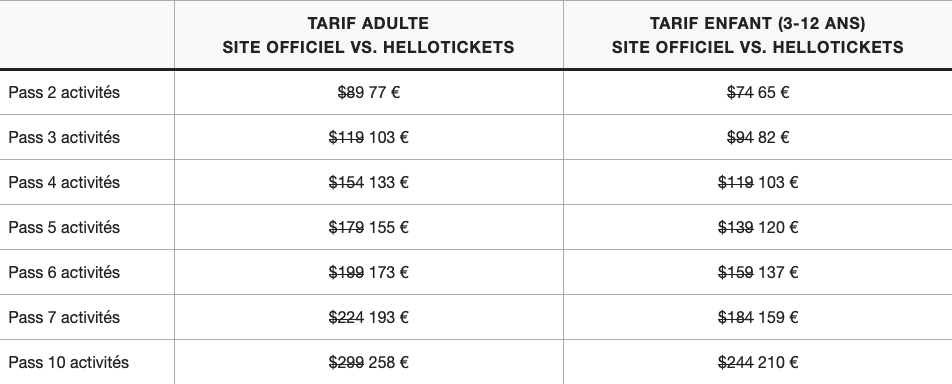952x384 pixels.
Task: Select the Pass 4 activités row label
Action: tap(64, 182)
